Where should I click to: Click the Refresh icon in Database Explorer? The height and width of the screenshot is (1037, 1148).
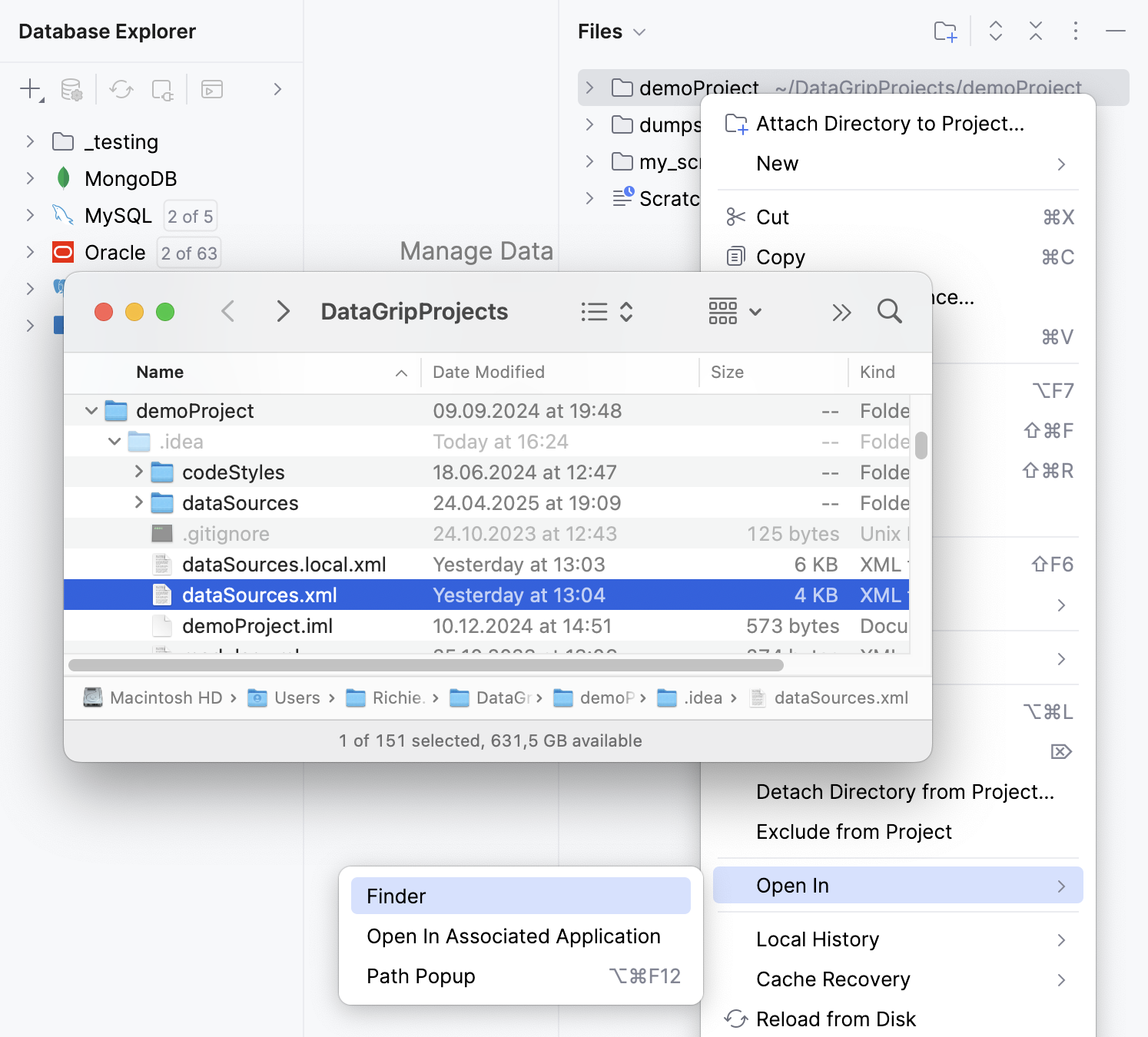(x=121, y=89)
